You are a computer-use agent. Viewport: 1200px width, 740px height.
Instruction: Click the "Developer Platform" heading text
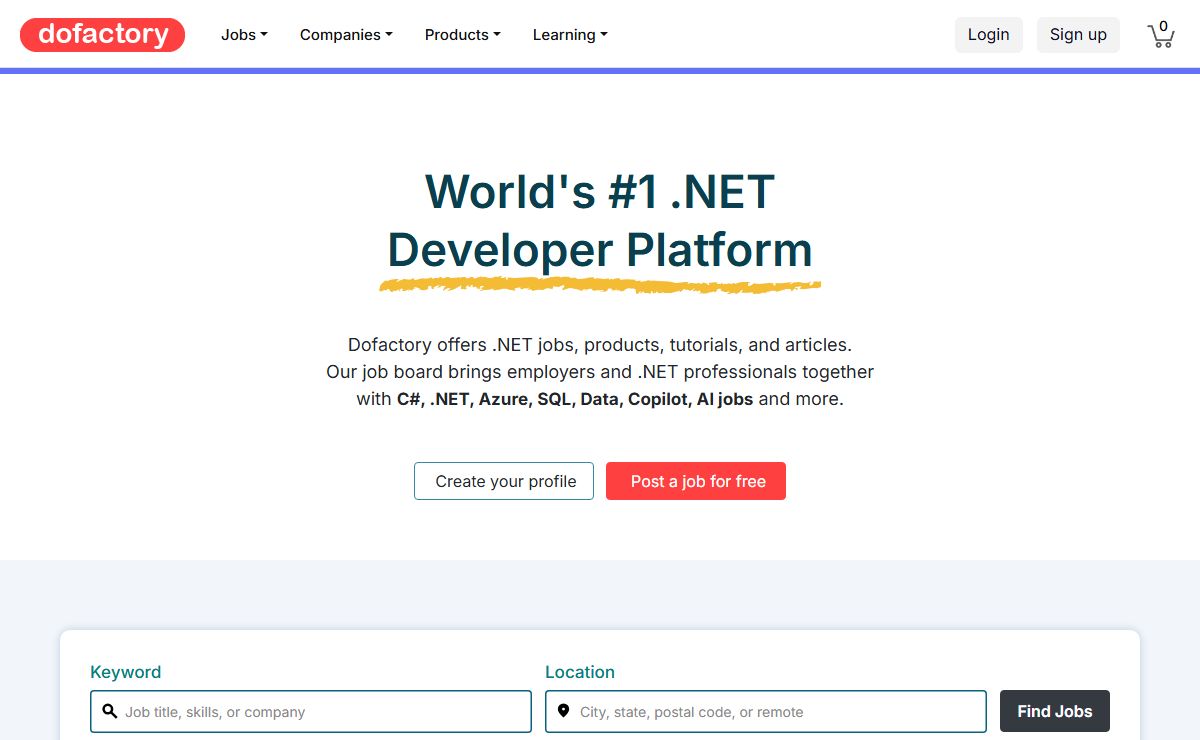pyautogui.click(x=600, y=250)
